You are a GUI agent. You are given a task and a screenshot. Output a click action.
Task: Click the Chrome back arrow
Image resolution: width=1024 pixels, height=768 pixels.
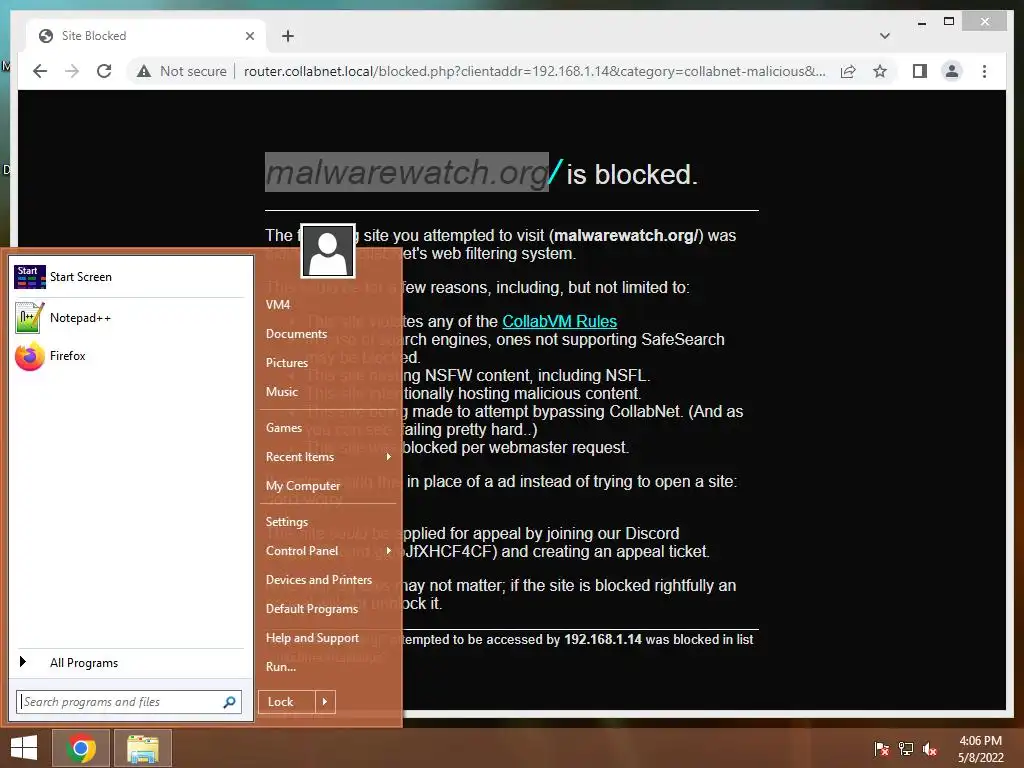tap(40, 71)
